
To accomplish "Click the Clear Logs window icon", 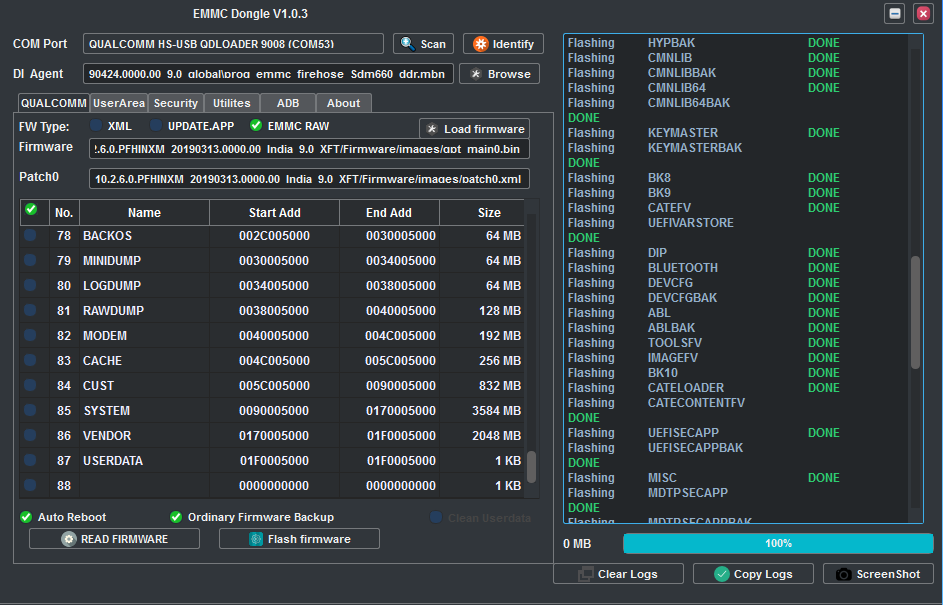I will point(585,574).
